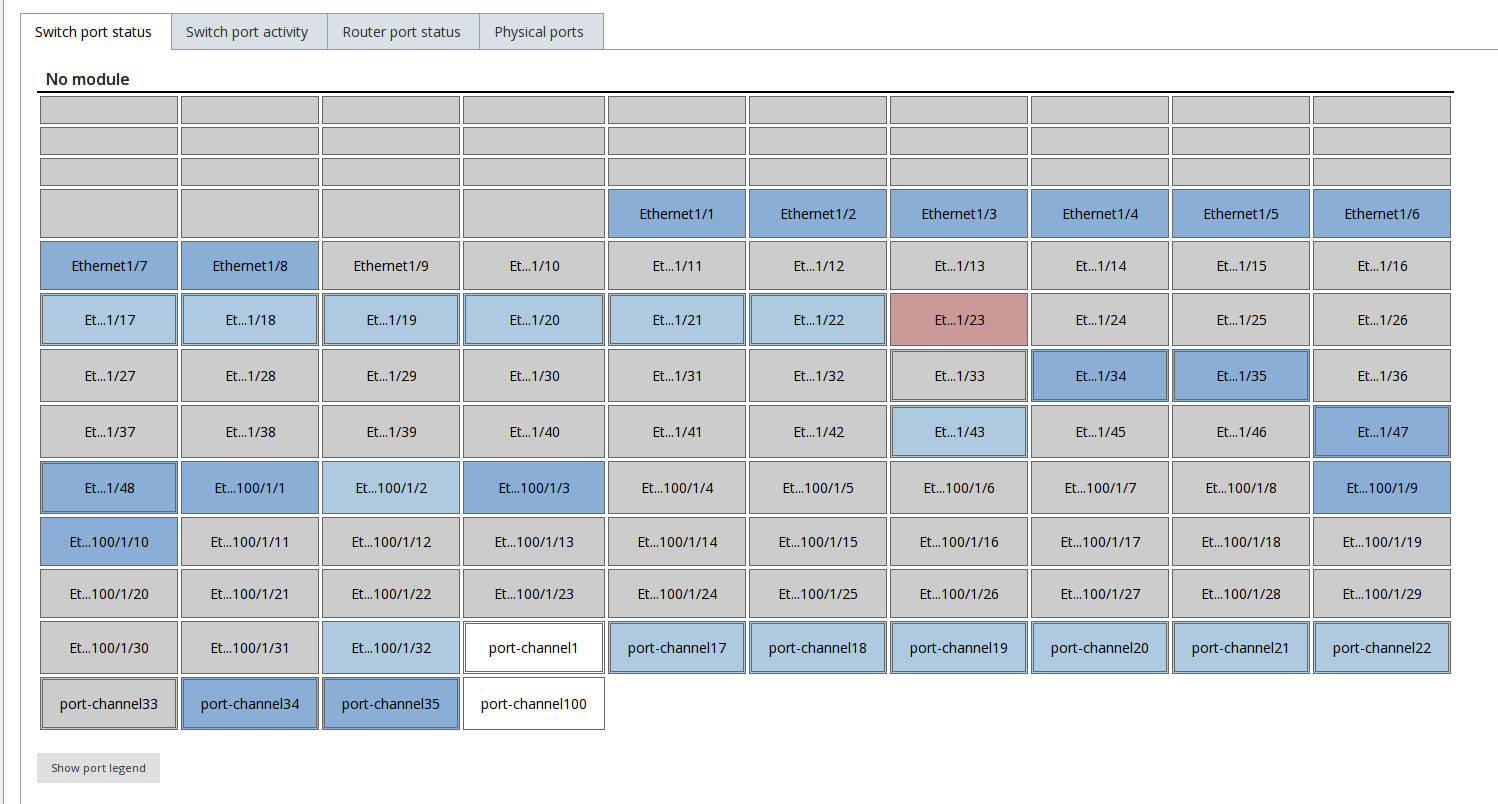Image resolution: width=1498 pixels, height=804 pixels.
Task: Open port Et...100/1/24
Action: pos(677,594)
